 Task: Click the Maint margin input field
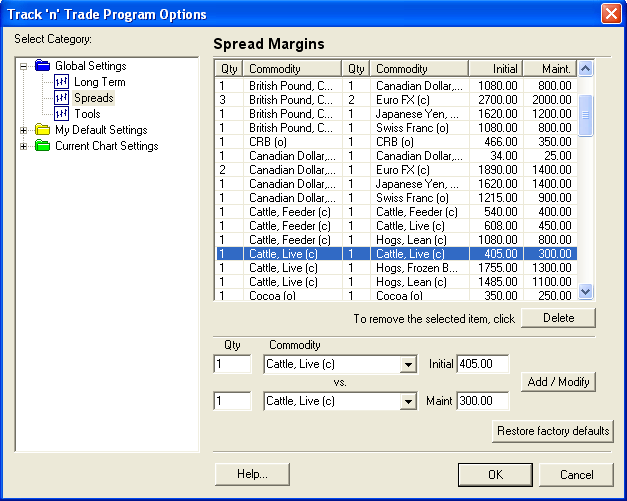483,401
